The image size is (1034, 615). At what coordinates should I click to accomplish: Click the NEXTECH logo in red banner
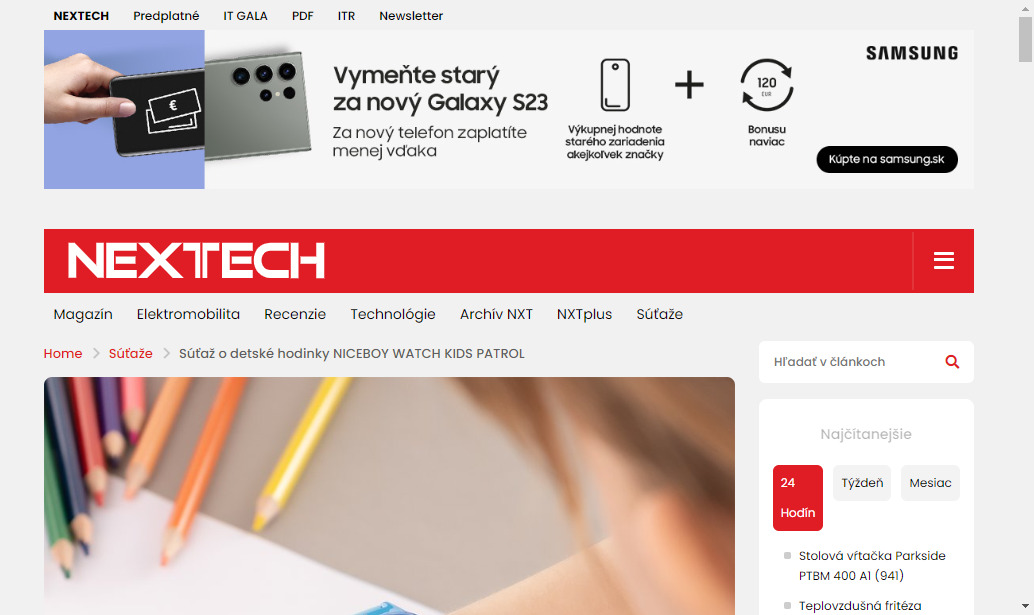(x=197, y=260)
